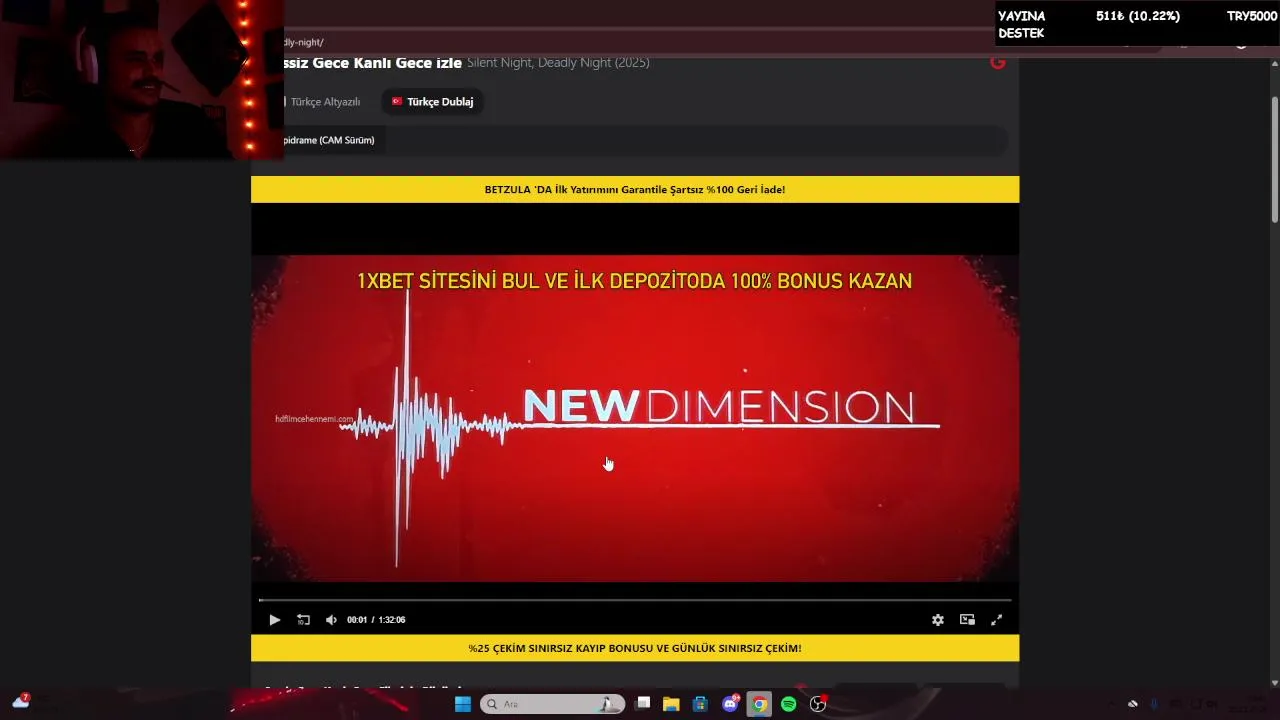1280x720 pixels.
Task: Click the YAYINA DESTEK overlay text
Action: (1021, 25)
